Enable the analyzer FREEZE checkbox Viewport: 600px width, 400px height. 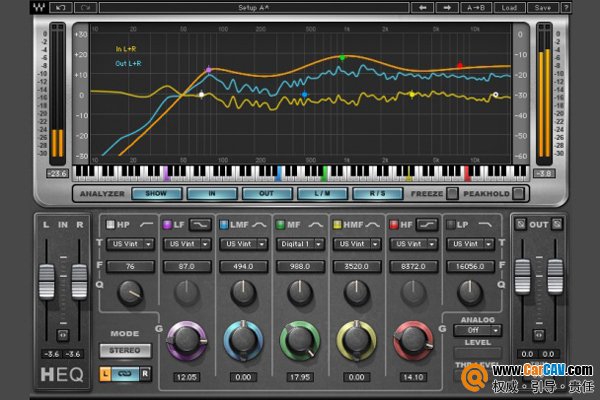point(452,194)
